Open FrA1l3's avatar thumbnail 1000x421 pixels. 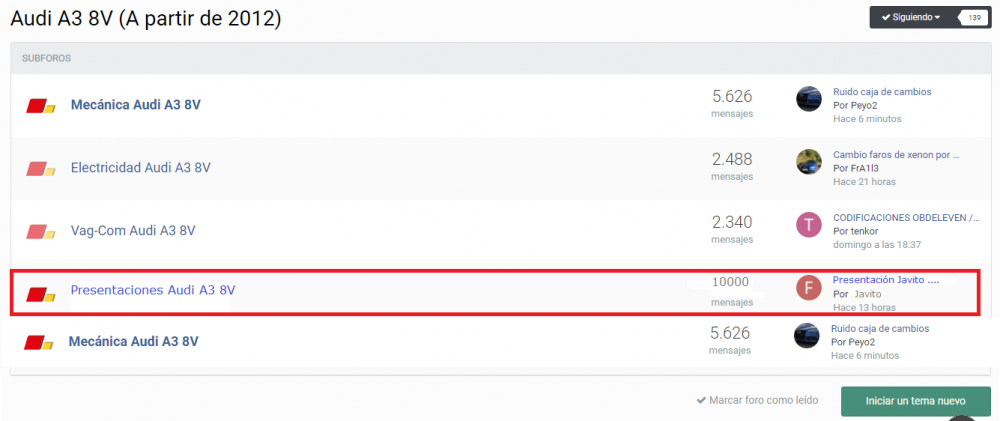tap(809, 161)
